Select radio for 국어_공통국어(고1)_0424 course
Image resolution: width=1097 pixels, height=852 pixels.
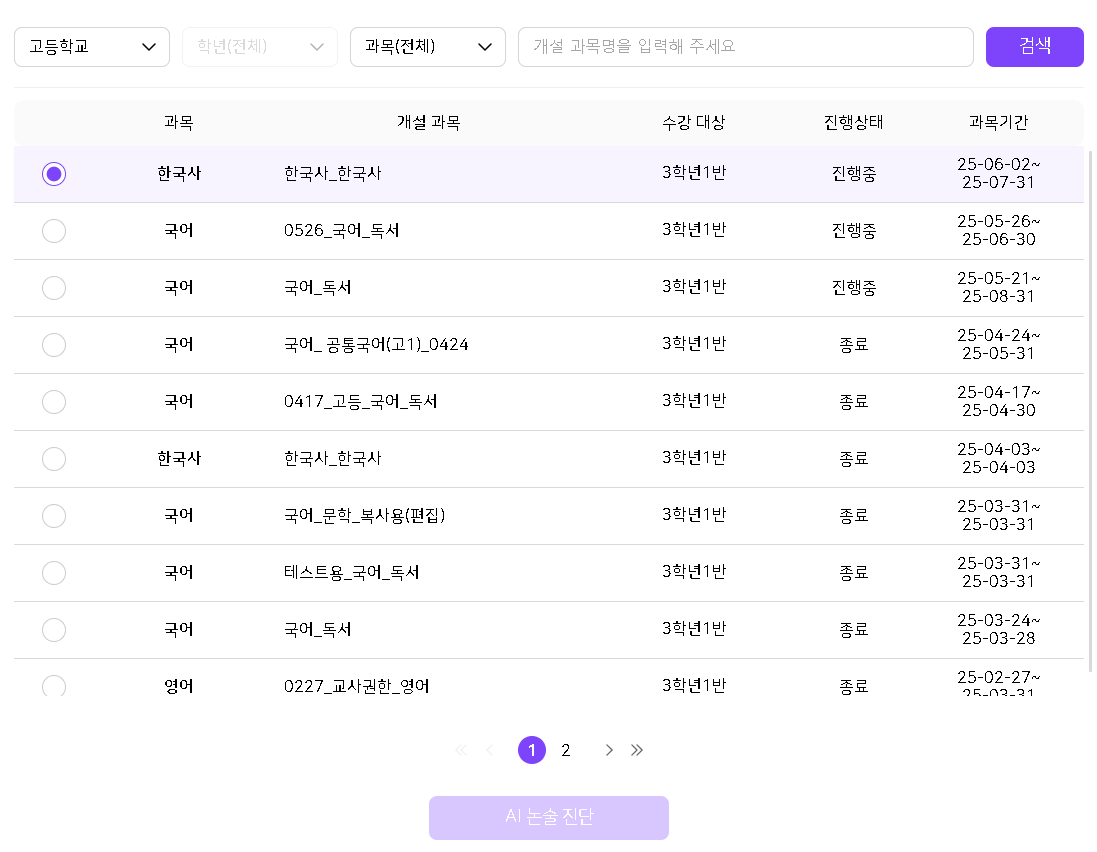point(54,345)
